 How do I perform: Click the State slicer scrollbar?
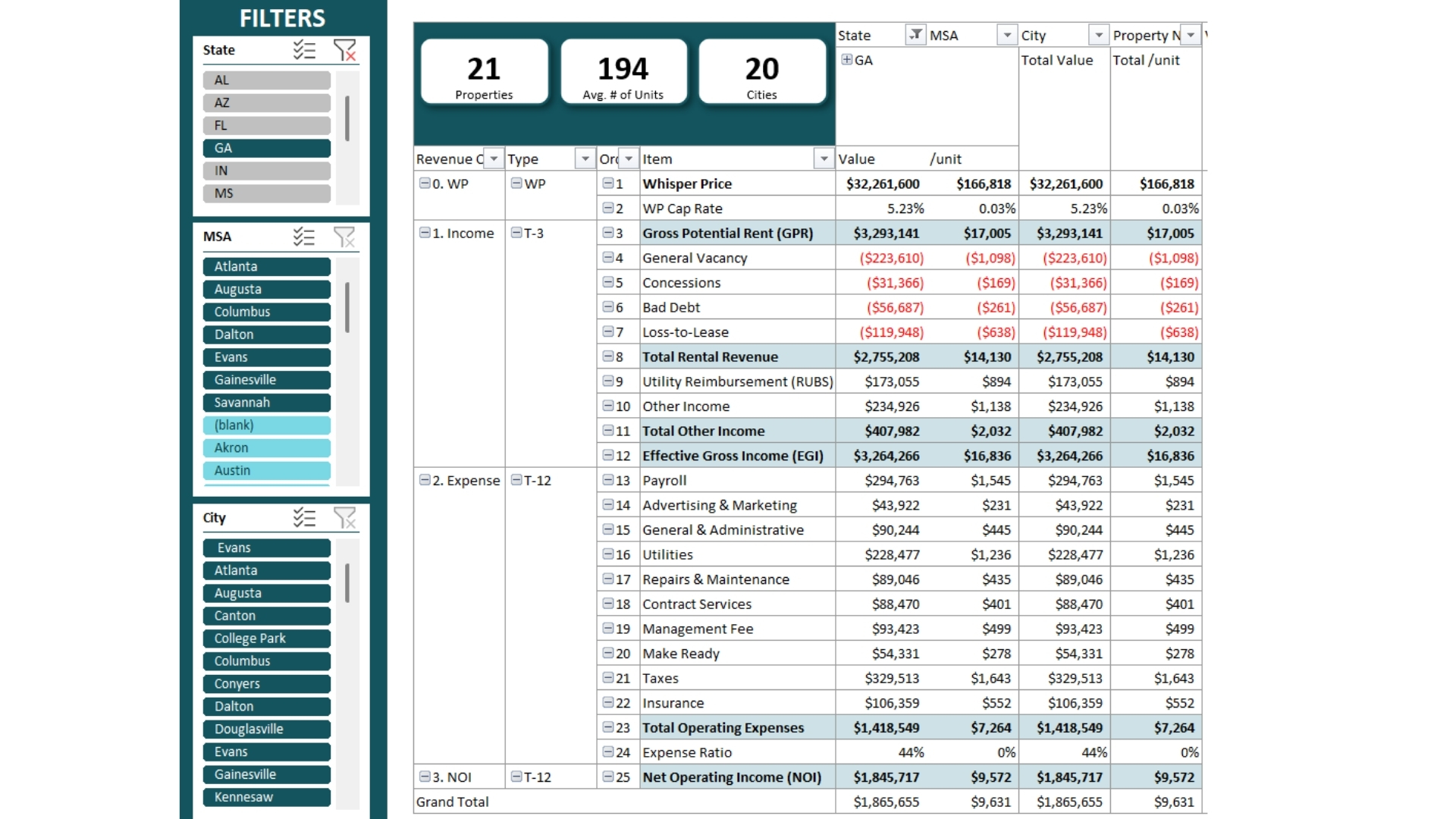(347, 118)
